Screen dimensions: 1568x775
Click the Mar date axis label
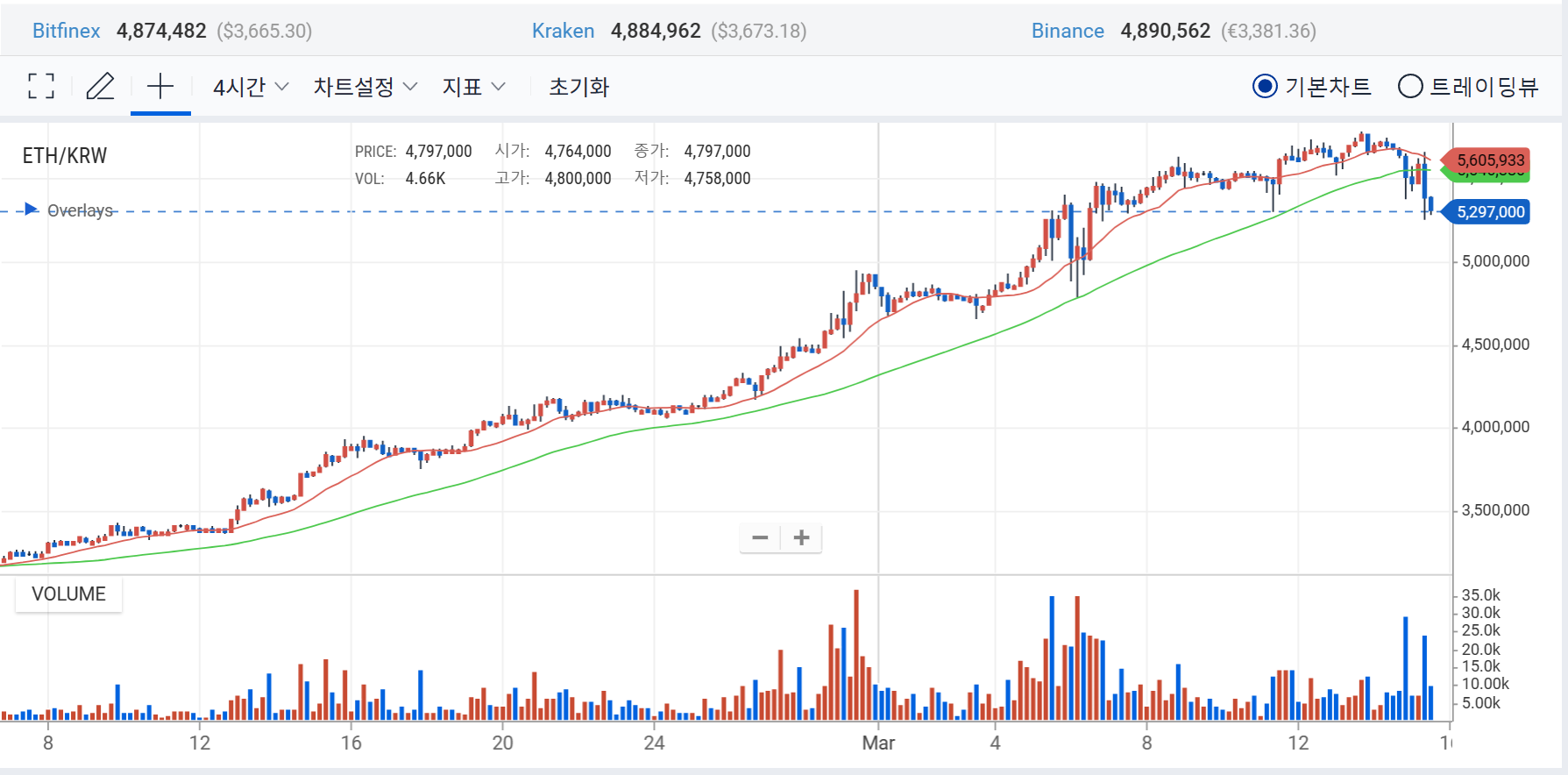click(878, 743)
